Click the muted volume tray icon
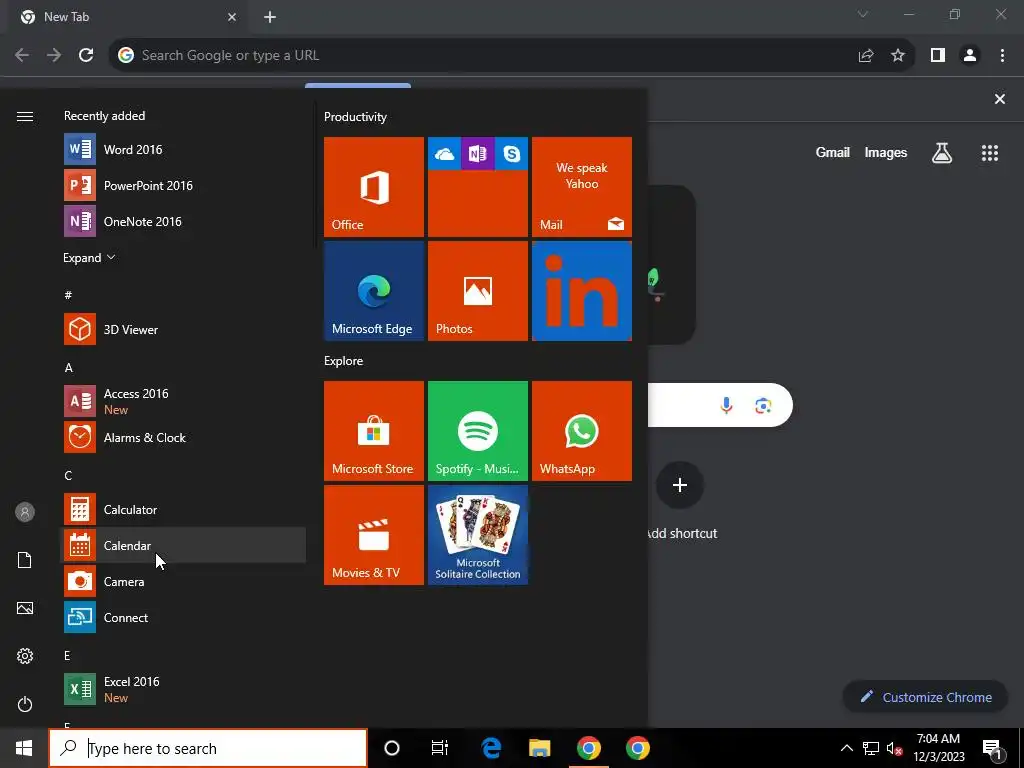 tap(894, 748)
